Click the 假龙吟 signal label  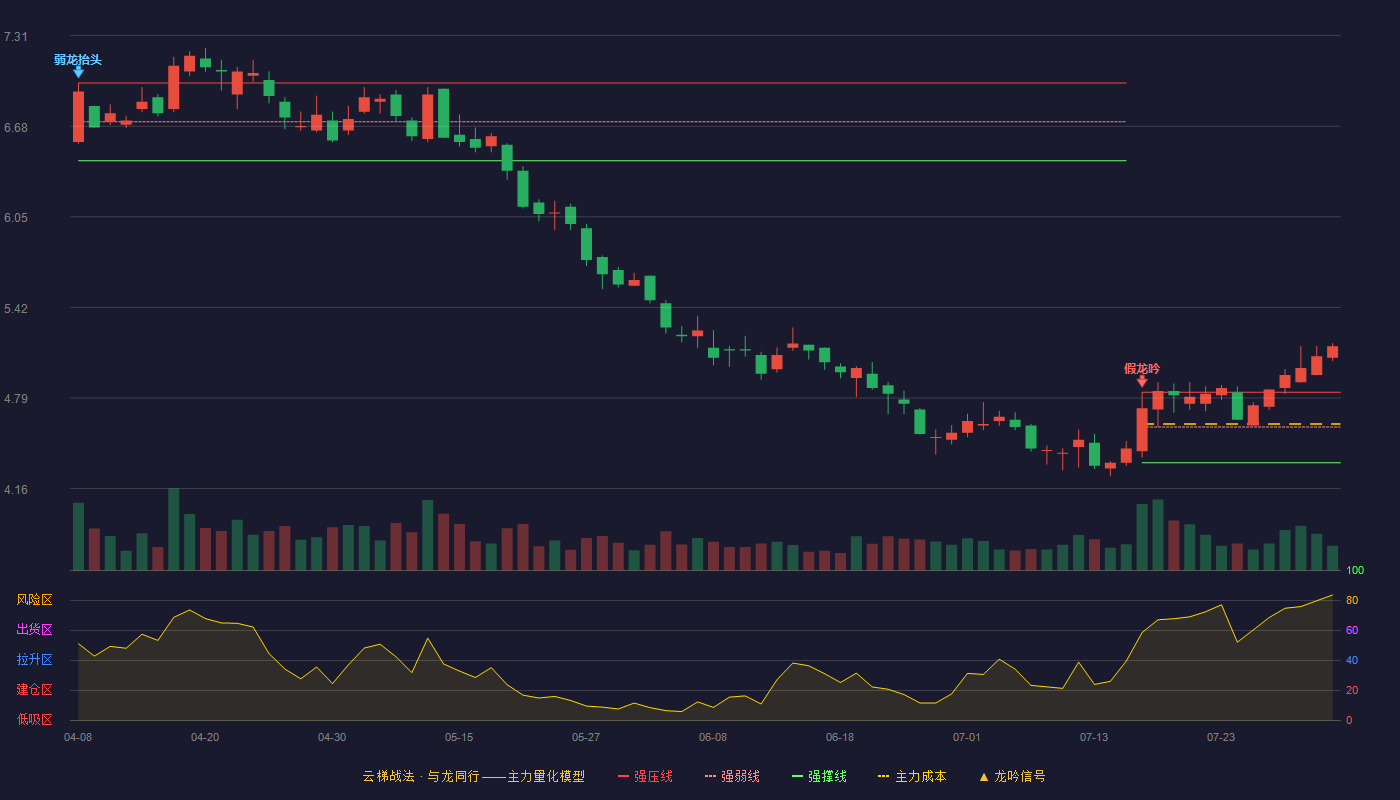[1142, 368]
